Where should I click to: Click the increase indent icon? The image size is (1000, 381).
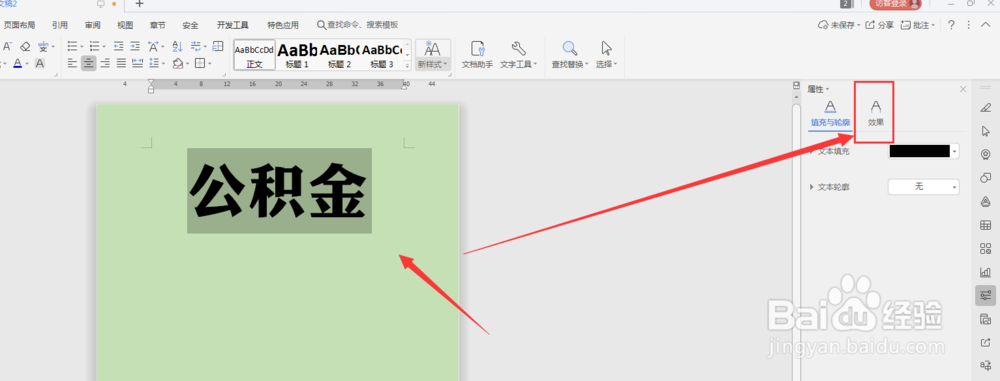tap(135, 47)
